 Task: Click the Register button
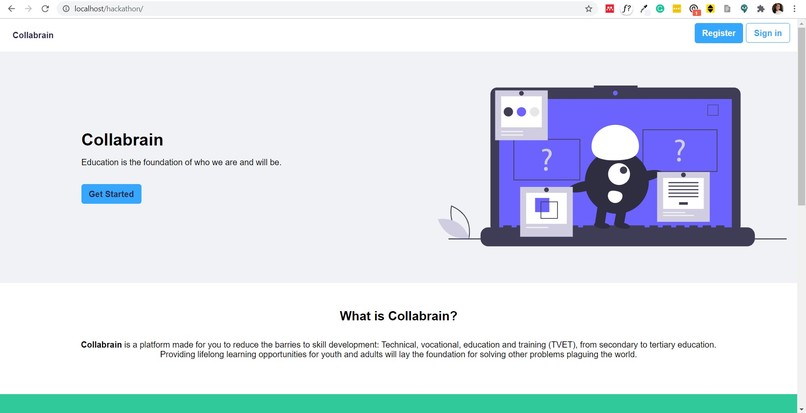[x=719, y=33]
